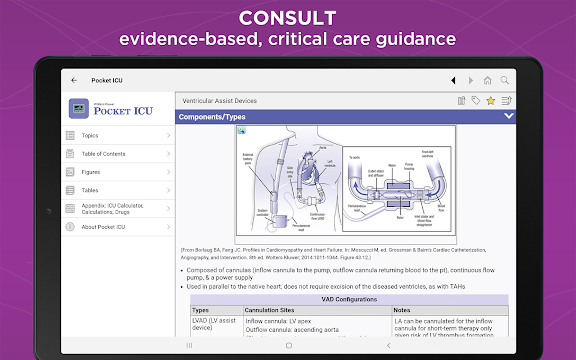The width and height of the screenshot is (576, 360).
Task: Click the tag icon in topic bar
Action: click(476, 101)
